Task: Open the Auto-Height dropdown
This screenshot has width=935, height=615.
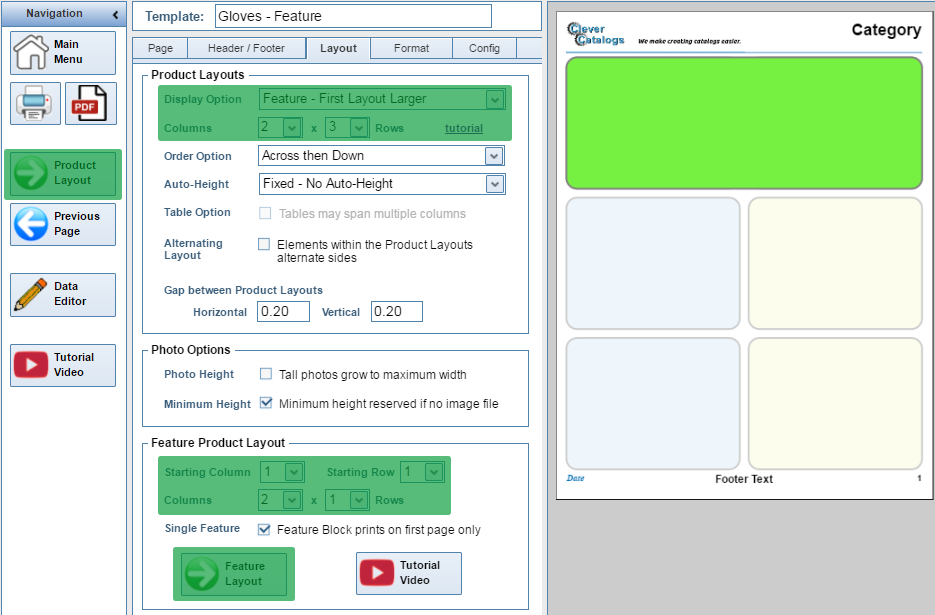Action: click(493, 184)
